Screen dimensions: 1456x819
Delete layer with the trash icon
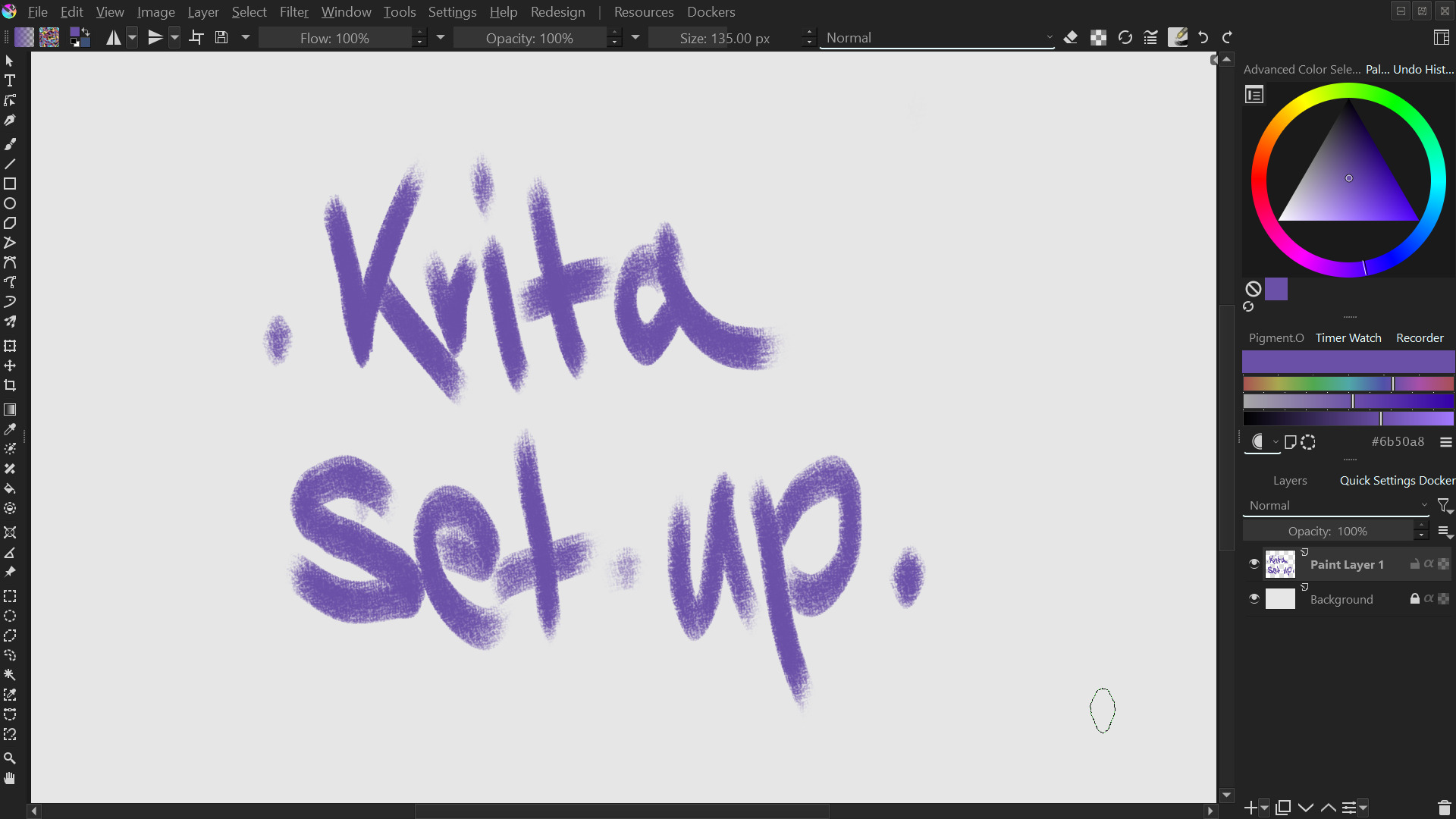point(1444,808)
